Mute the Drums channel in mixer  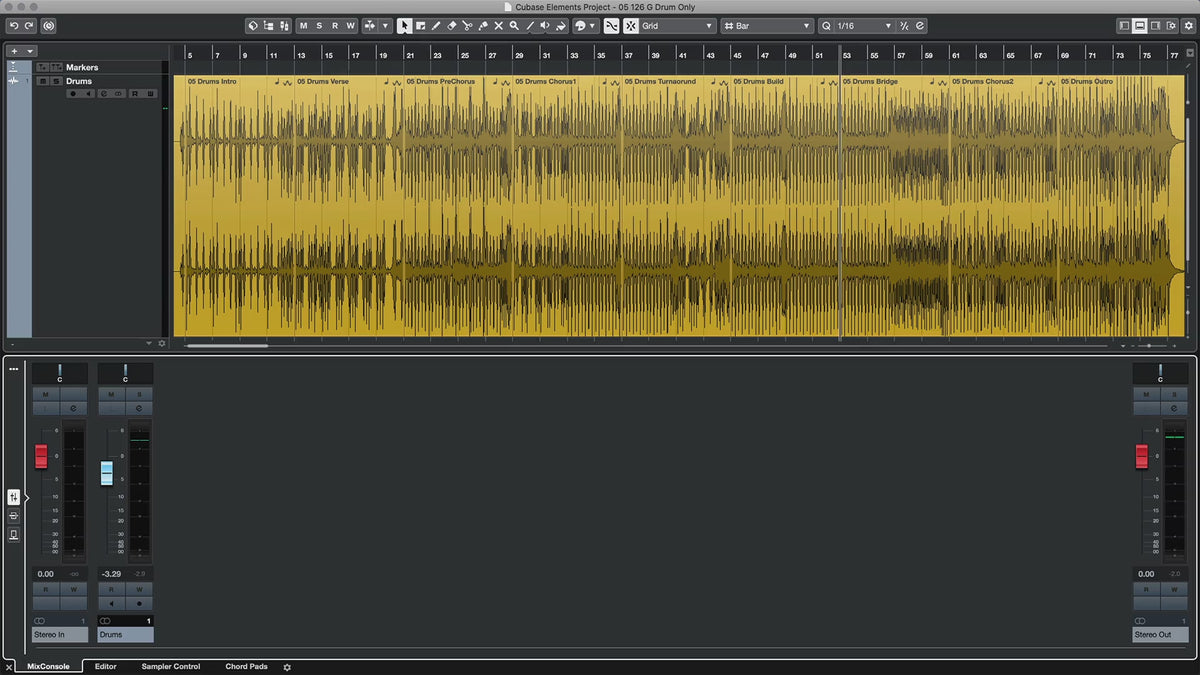coord(111,395)
